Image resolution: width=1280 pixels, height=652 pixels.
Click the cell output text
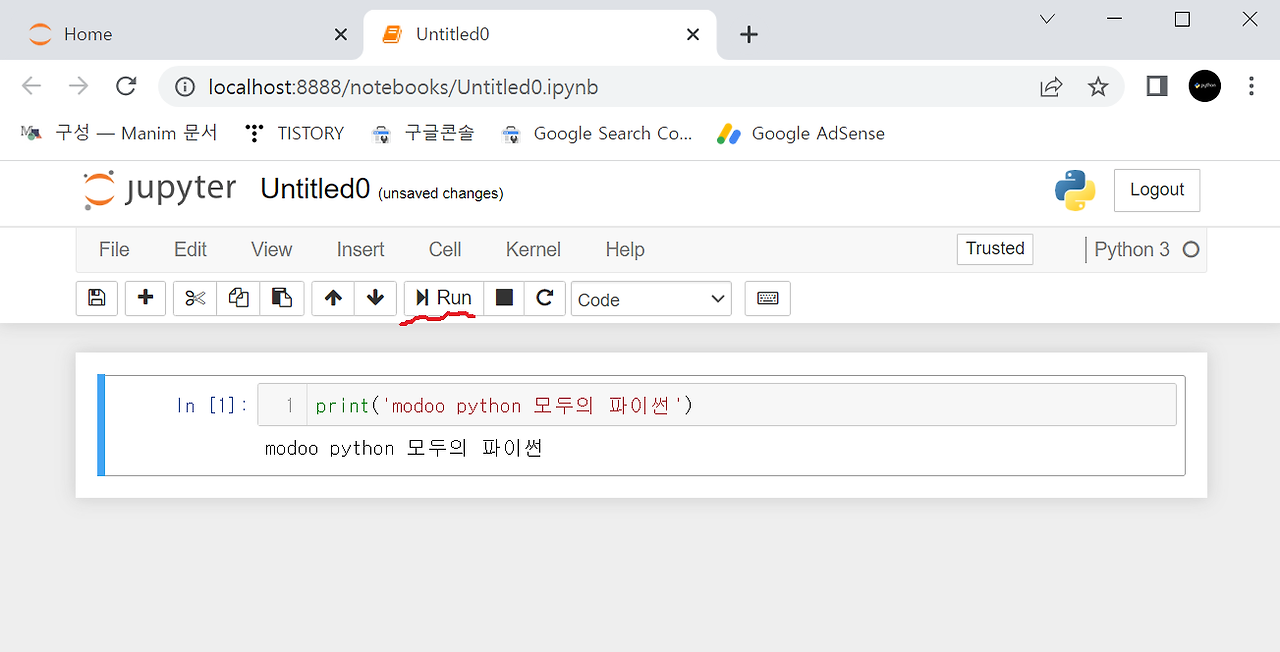[404, 448]
